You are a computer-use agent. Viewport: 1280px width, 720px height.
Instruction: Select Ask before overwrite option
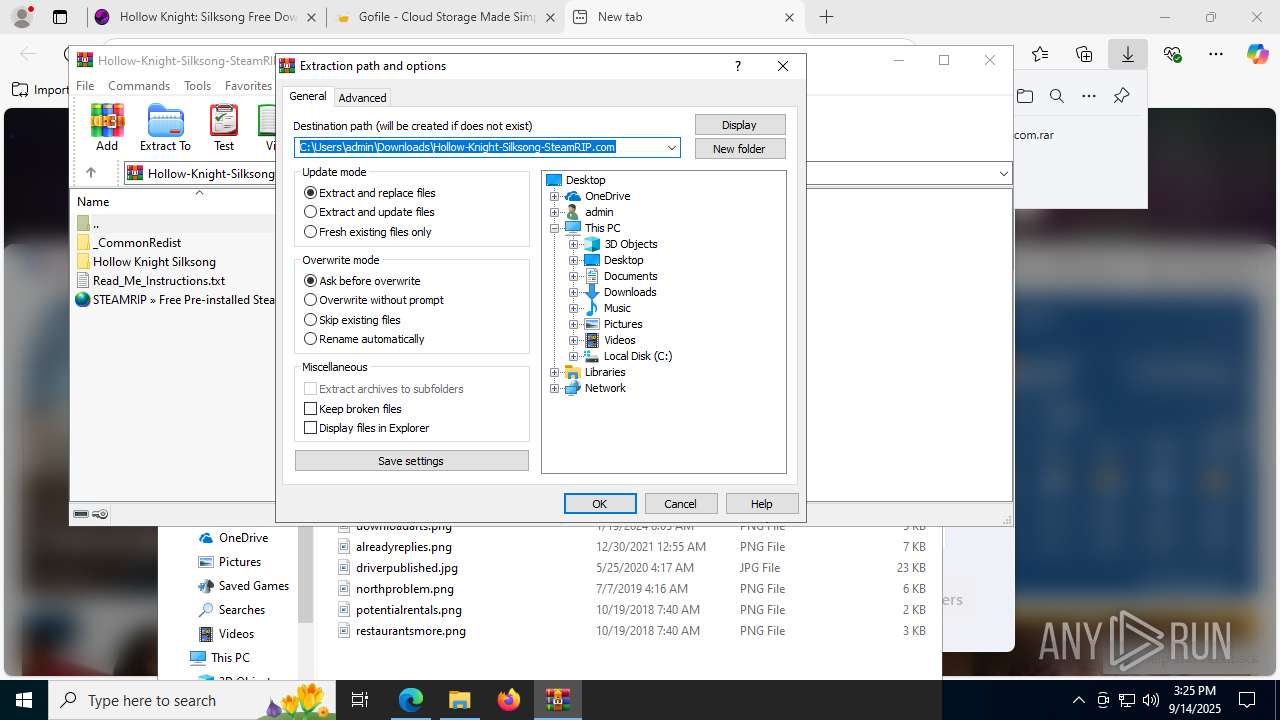[362, 281]
